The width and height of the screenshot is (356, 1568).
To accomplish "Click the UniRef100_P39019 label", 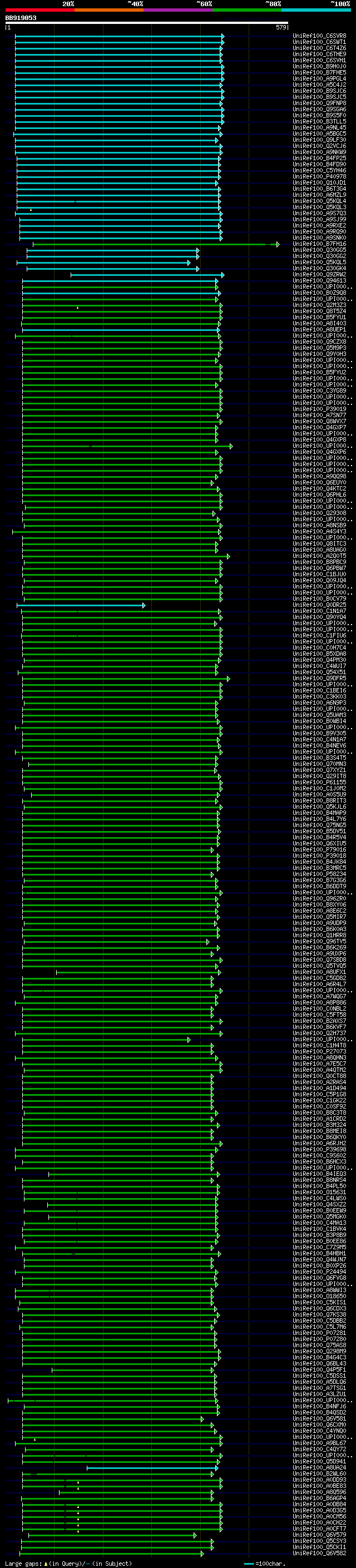I will pos(319,409).
